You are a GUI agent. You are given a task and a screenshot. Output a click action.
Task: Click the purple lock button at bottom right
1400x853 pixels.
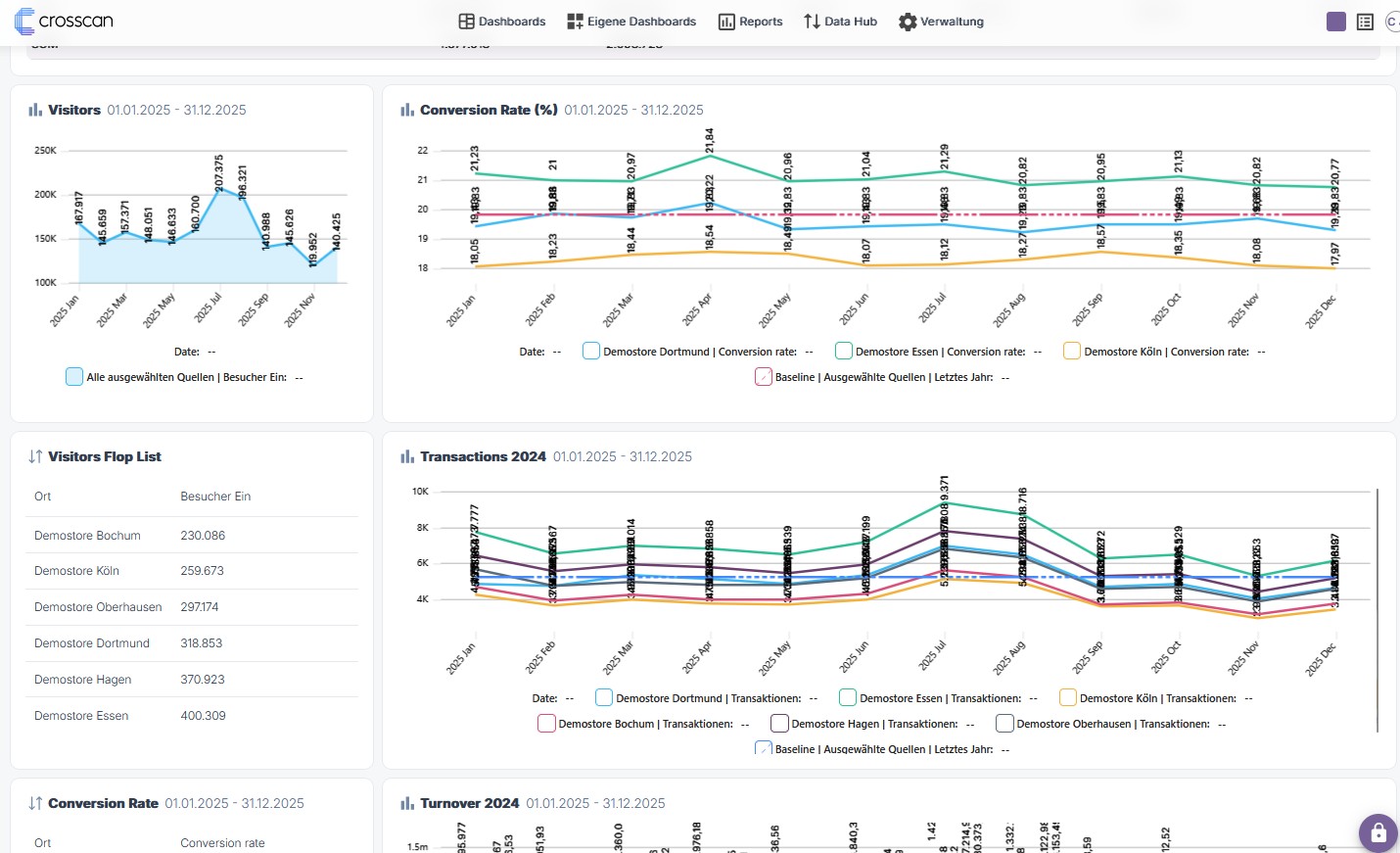1377,832
